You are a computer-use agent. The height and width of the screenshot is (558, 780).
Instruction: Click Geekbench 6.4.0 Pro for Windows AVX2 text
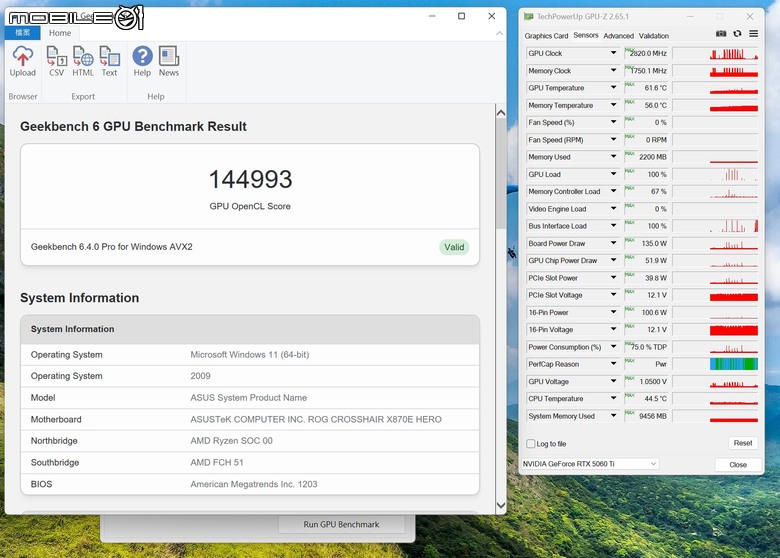(111, 247)
